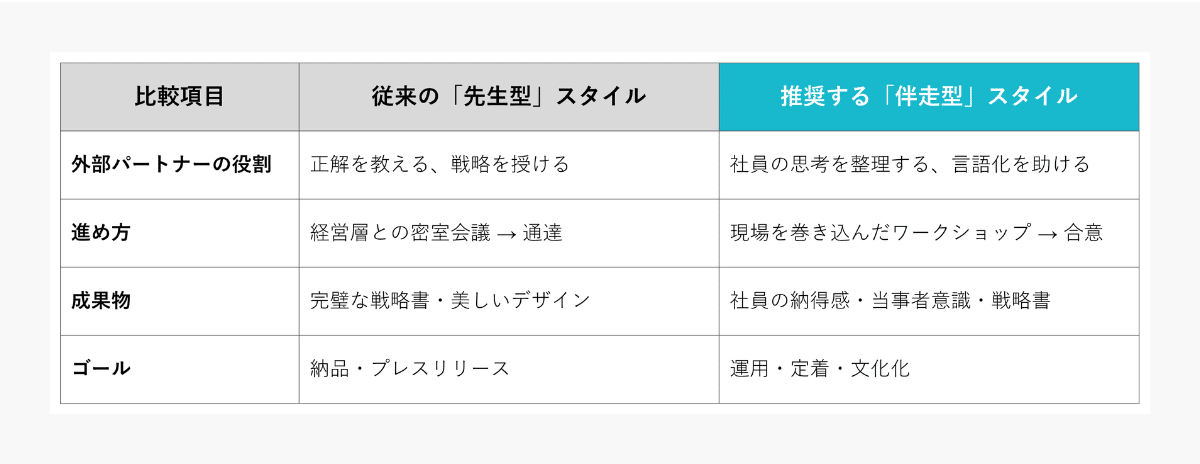Click the arrow before 通達

click(x=507, y=234)
